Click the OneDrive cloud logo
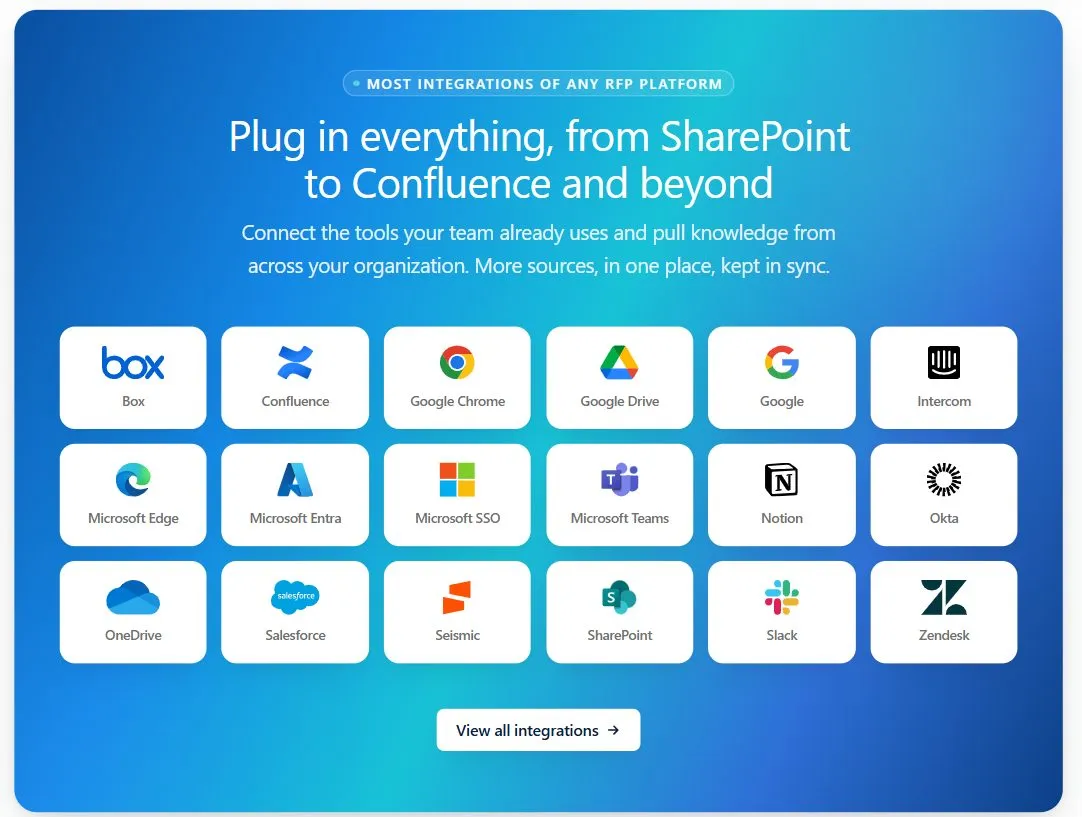Screen dimensions: 1082x817 [x=132, y=598]
